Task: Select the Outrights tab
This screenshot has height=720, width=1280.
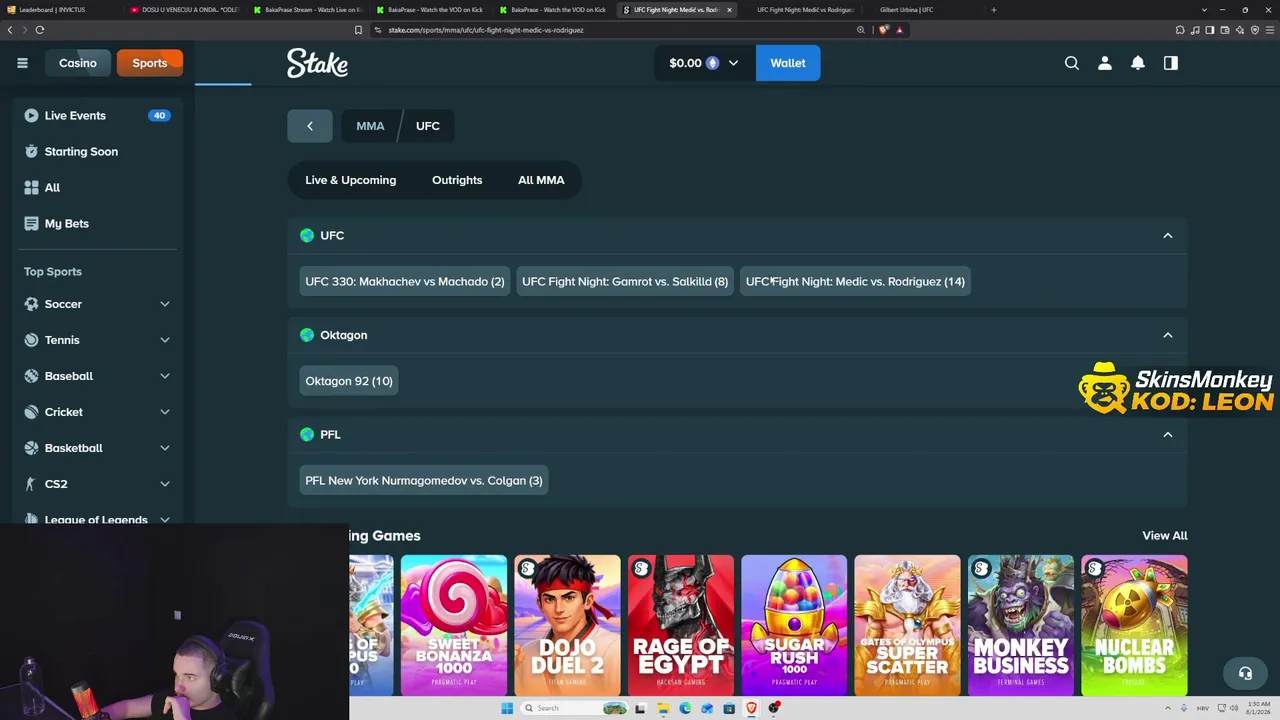Action: 457,180
